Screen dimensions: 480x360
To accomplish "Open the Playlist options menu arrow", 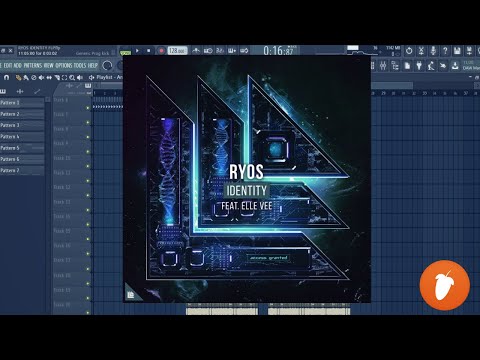I will (x=91, y=77).
